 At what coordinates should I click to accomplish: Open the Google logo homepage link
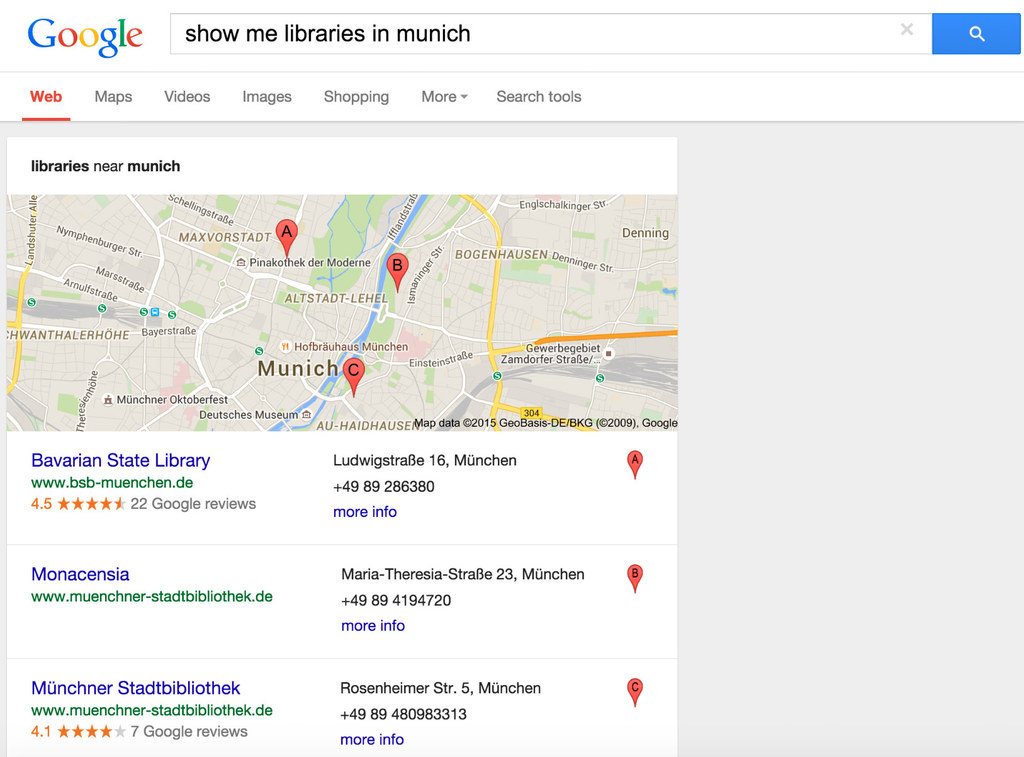coord(85,36)
